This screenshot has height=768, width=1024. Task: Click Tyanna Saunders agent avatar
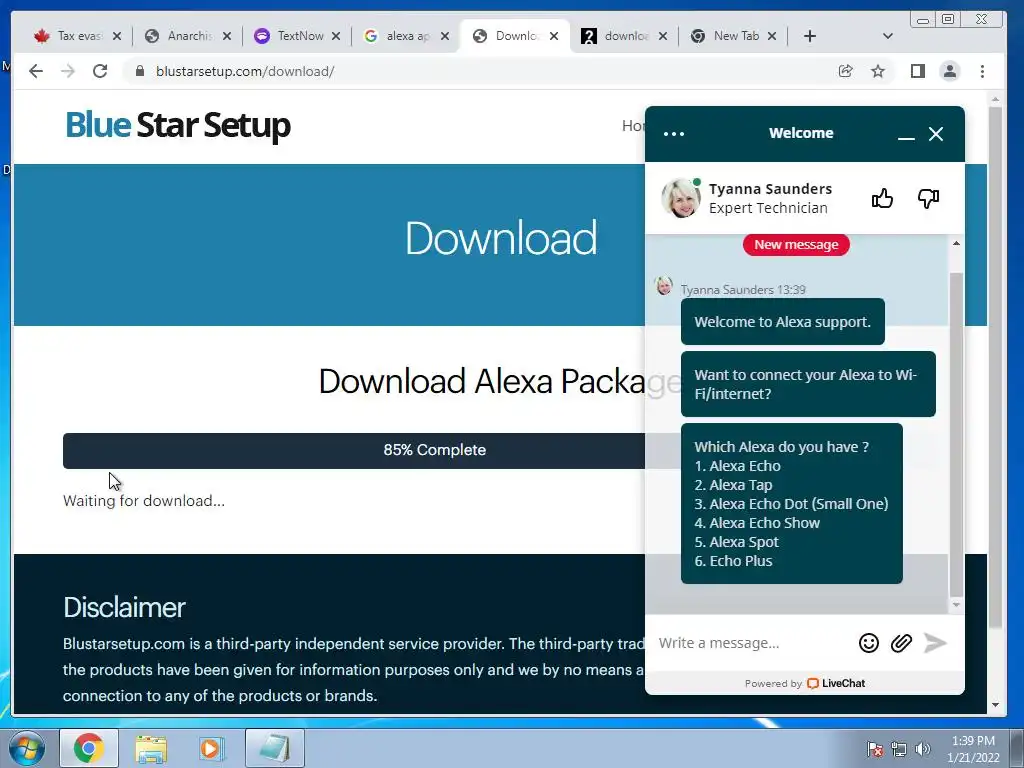[x=681, y=197]
